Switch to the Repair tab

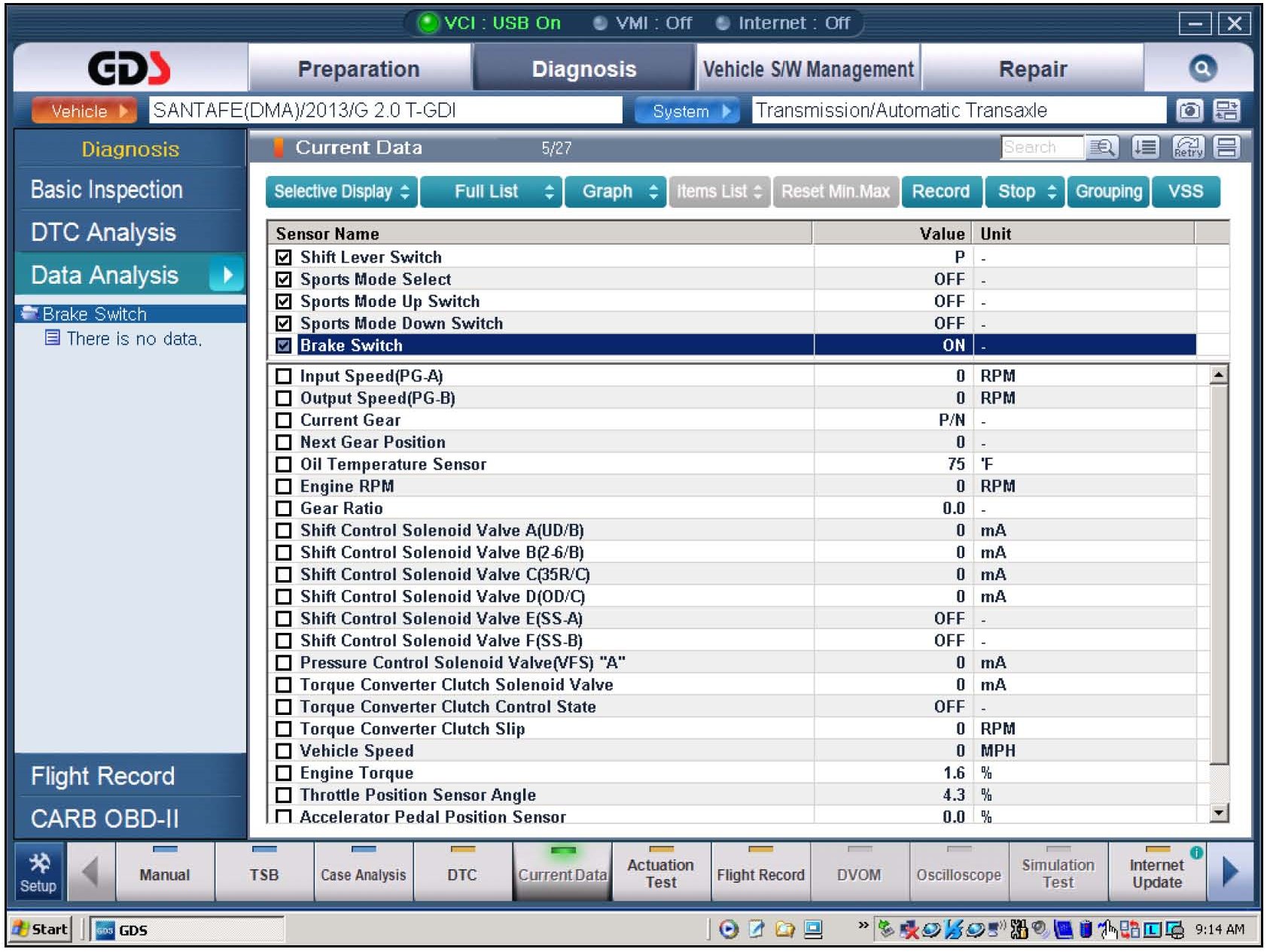pos(1032,69)
